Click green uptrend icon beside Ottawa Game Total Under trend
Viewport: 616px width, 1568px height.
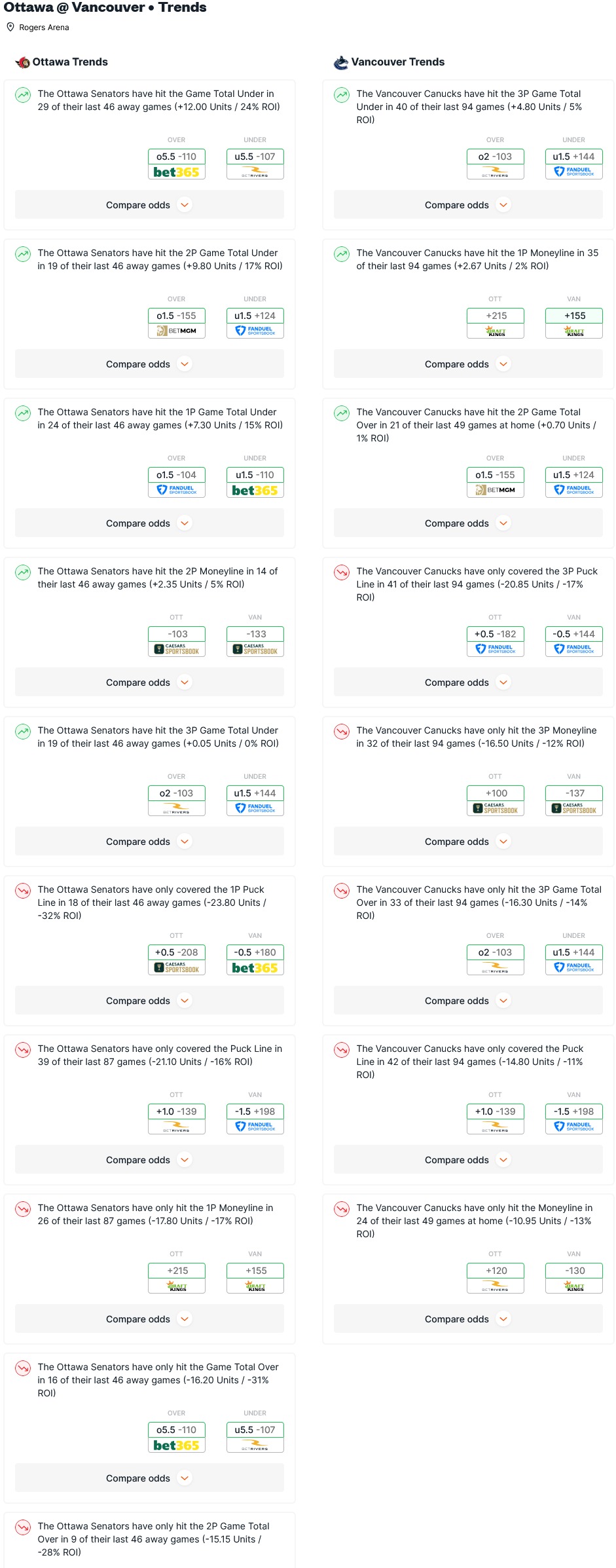point(23,95)
